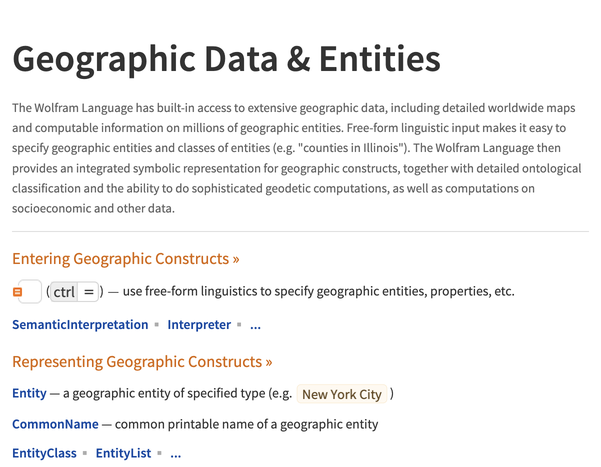
Task: Click the equals key symbol
Action: [x=88, y=292]
